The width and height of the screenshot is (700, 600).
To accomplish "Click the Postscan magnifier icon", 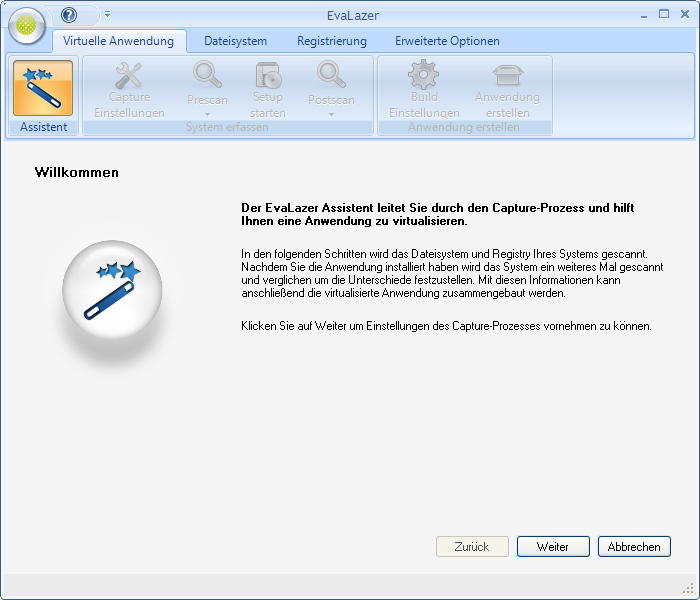I will click(331, 76).
